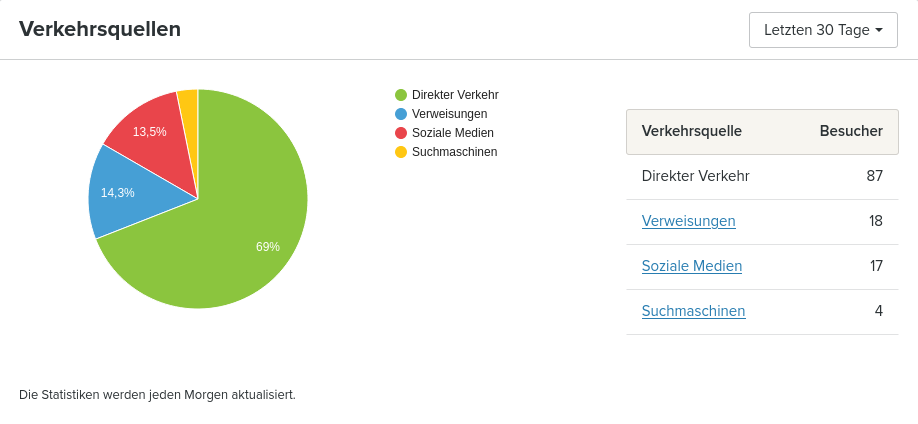Click the Verweisungen legend label
The image size is (918, 424).
coord(449,114)
